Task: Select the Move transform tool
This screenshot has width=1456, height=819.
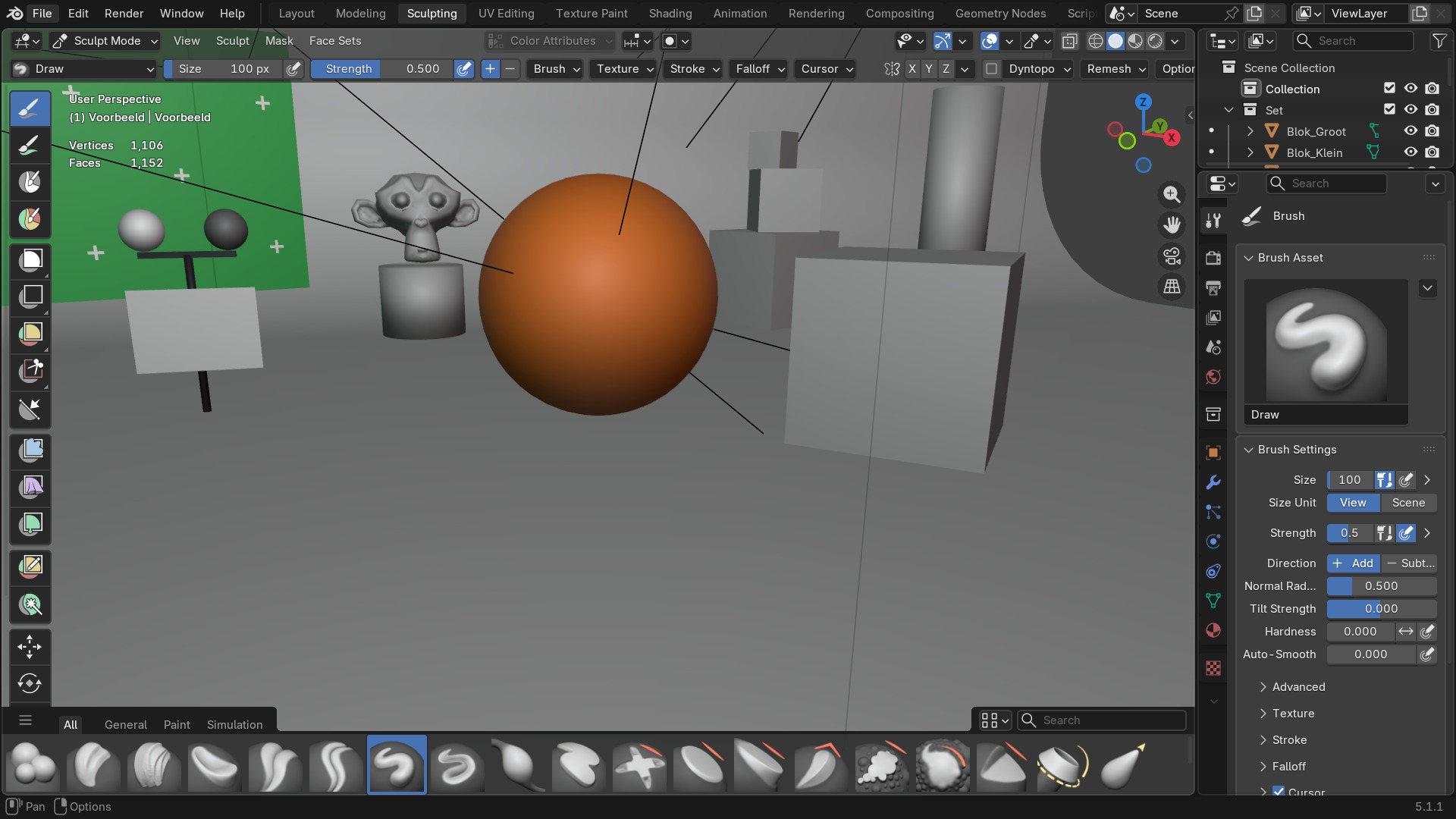Action: tap(30, 647)
